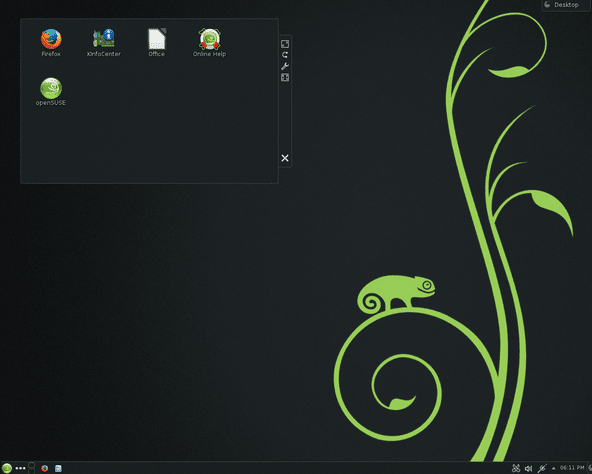592x474 pixels.
Task: Switch to the second virtual desktop in pager
Action: tap(32, 471)
